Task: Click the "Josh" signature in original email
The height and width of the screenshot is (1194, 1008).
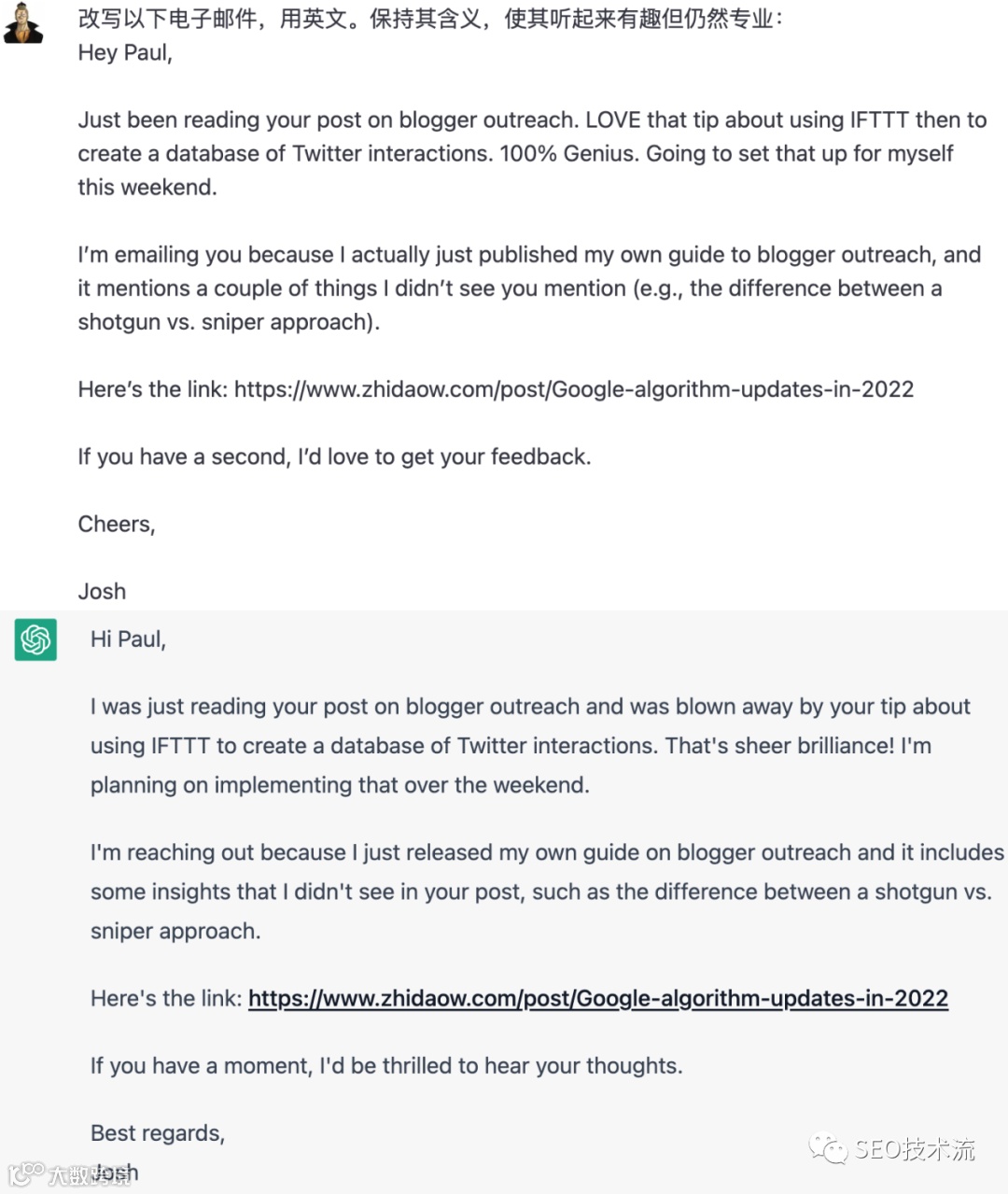Action: pyautogui.click(x=102, y=591)
